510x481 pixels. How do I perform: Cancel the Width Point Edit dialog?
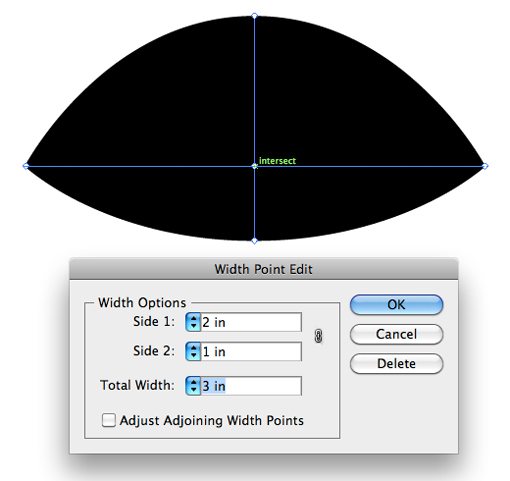[396, 334]
